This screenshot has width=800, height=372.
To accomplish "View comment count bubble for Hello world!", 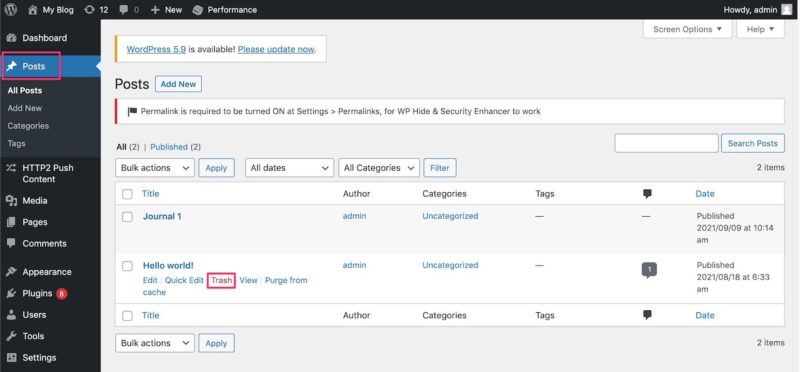I will pos(649,270).
